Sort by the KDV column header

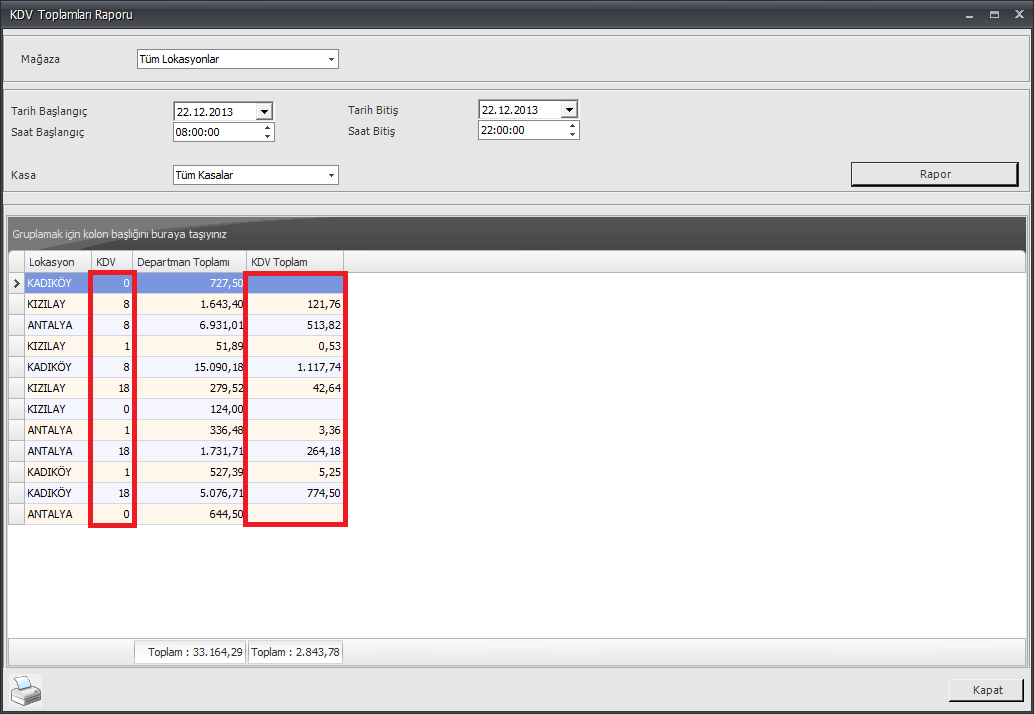tap(106, 262)
